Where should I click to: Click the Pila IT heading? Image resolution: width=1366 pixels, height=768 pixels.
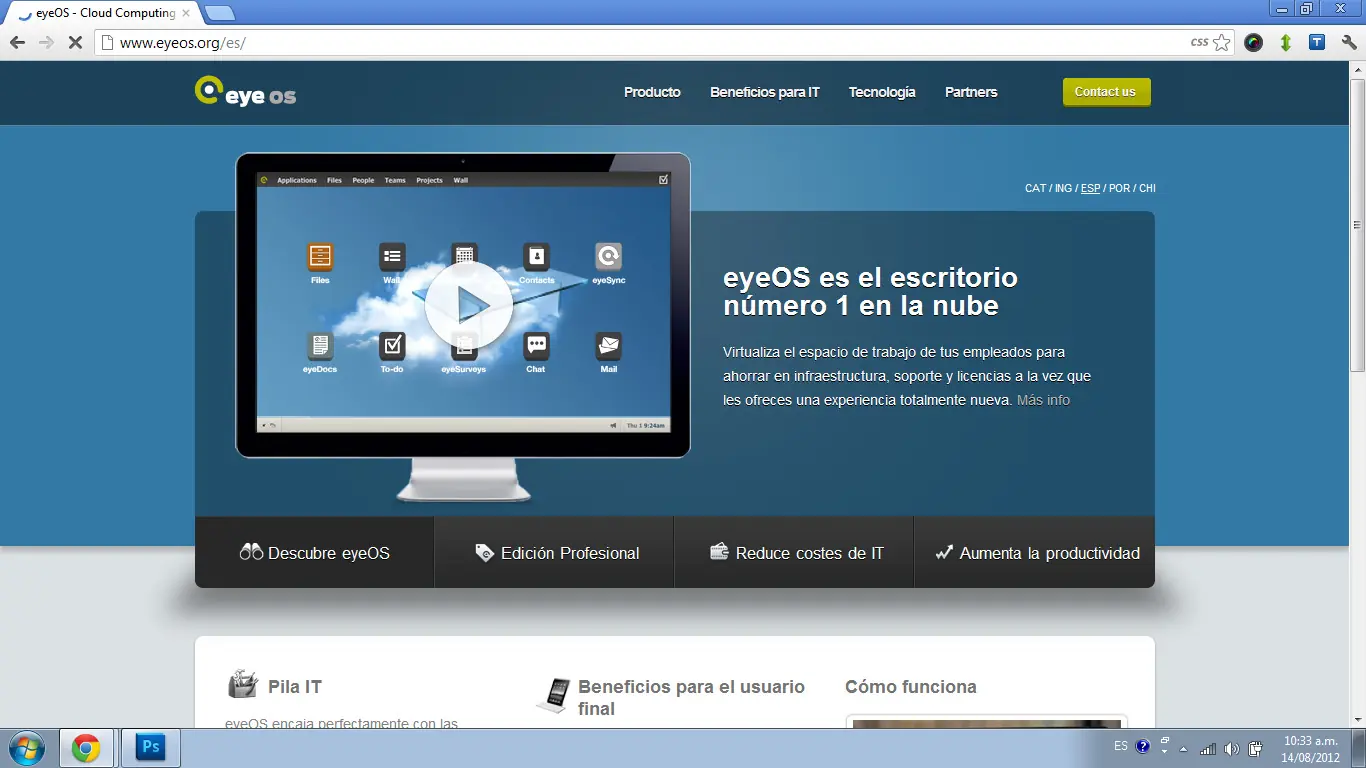point(295,687)
